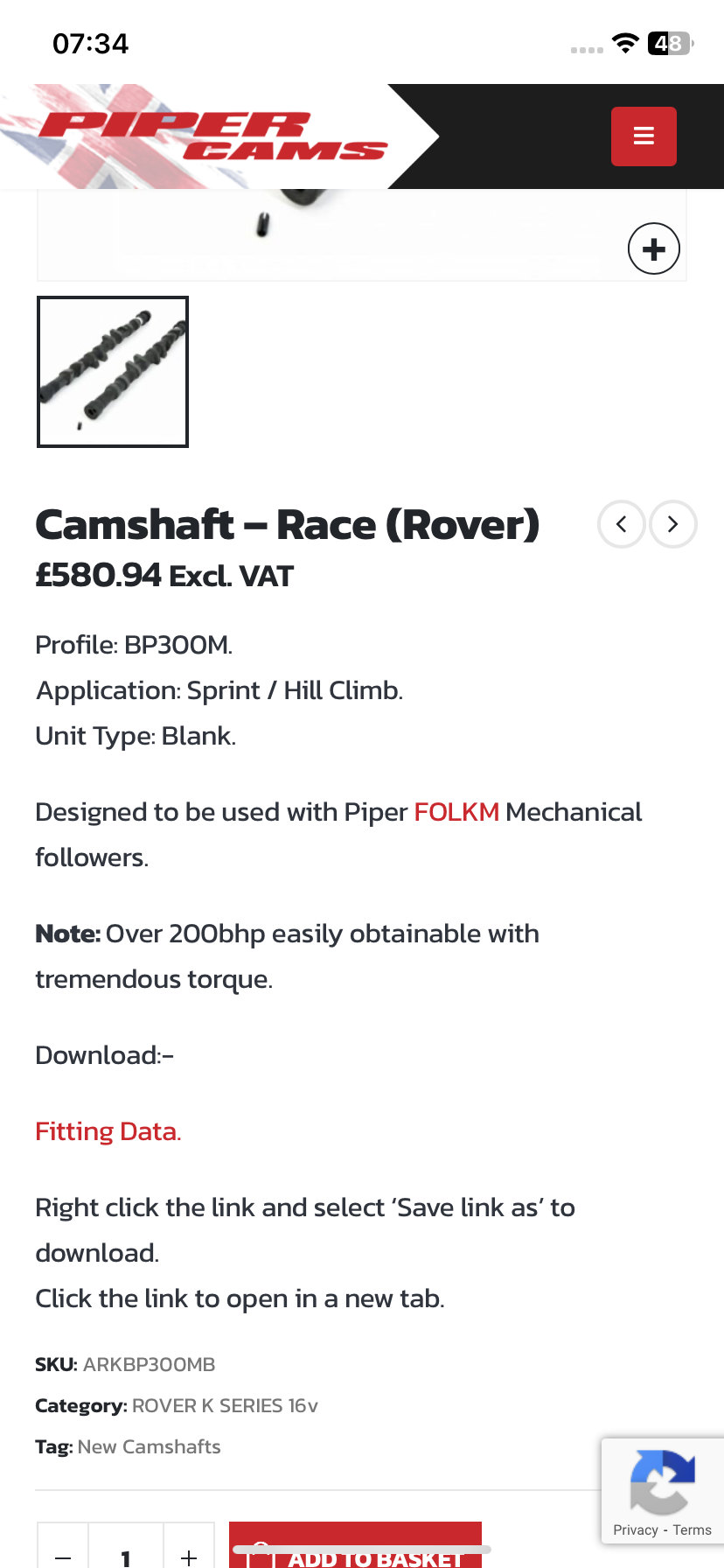
Task: Select the quantity number field
Action: coord(126,1556)
